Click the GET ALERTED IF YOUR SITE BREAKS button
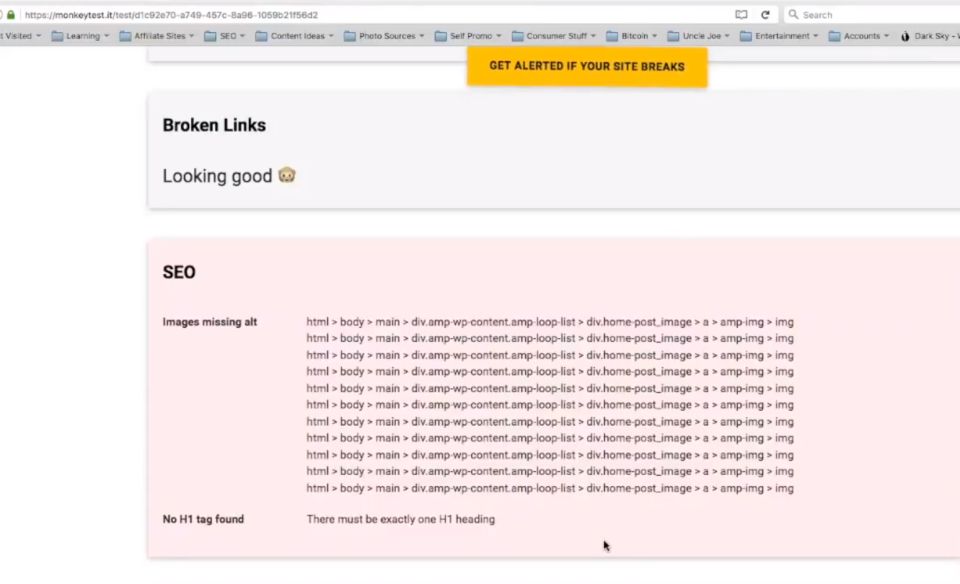Screen dimensions: 960x584 pyautogui.click(x=587, y=66)
